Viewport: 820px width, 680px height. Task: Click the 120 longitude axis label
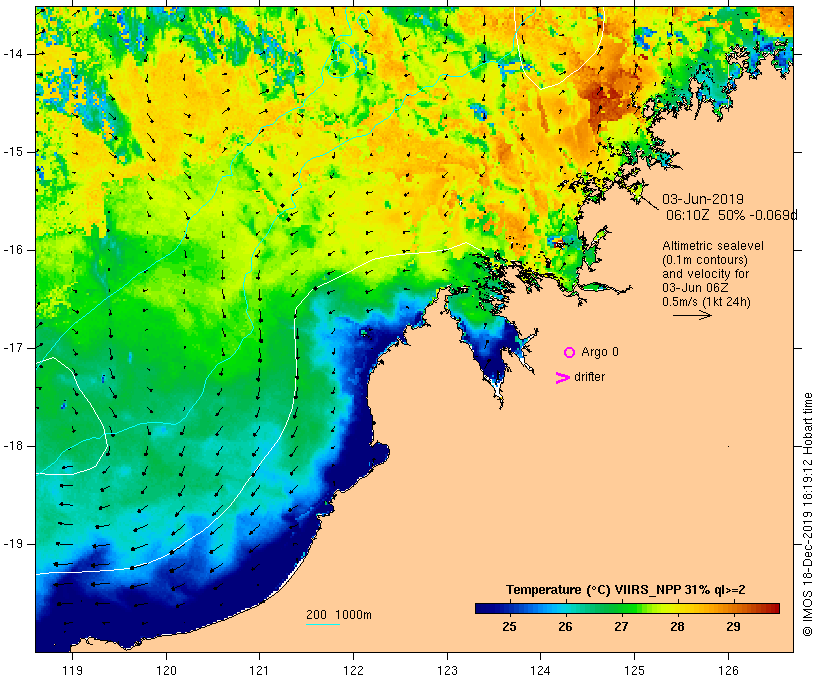pos(166,670)
